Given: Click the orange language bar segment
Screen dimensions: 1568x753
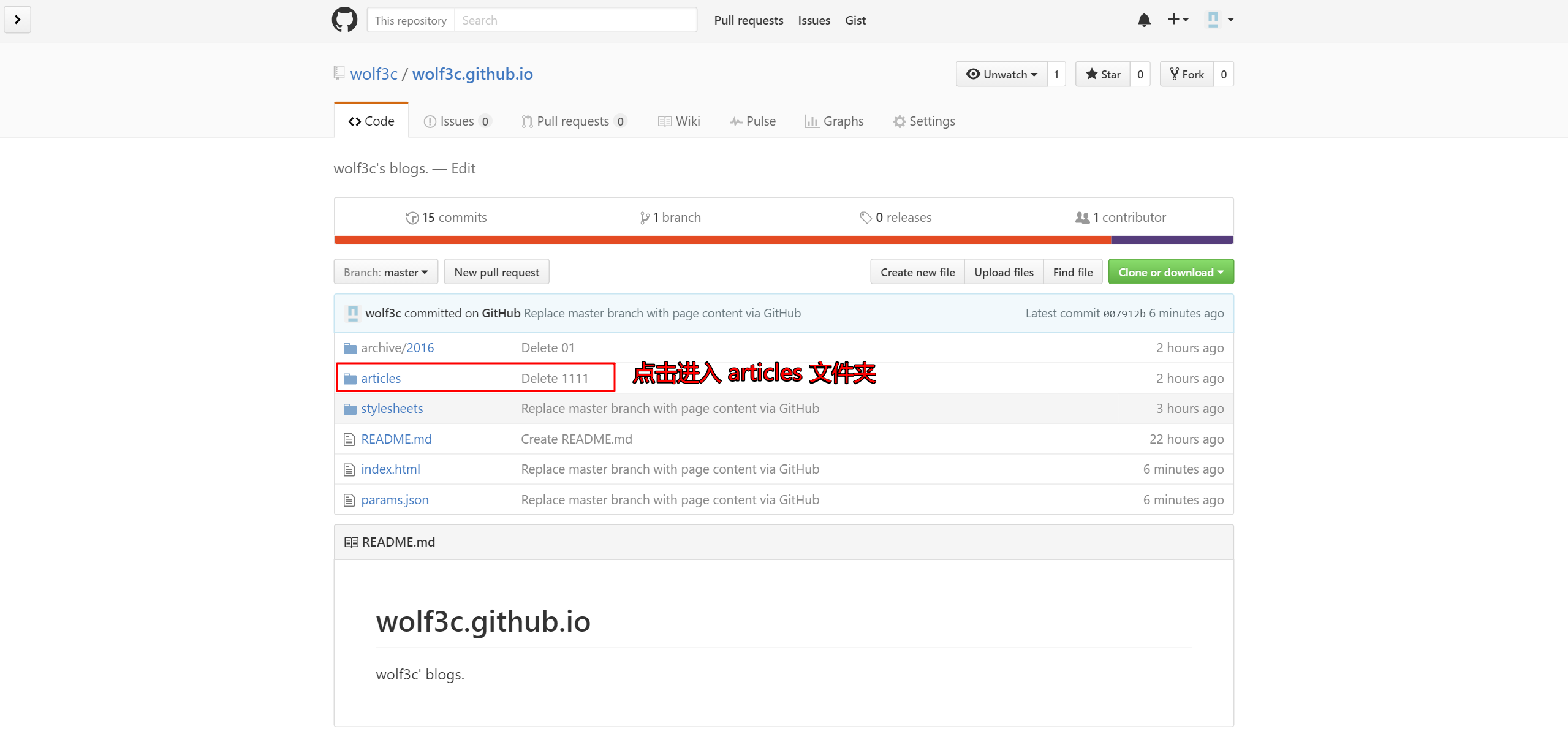Looking at the screenshot, I should tap(723, 240).
